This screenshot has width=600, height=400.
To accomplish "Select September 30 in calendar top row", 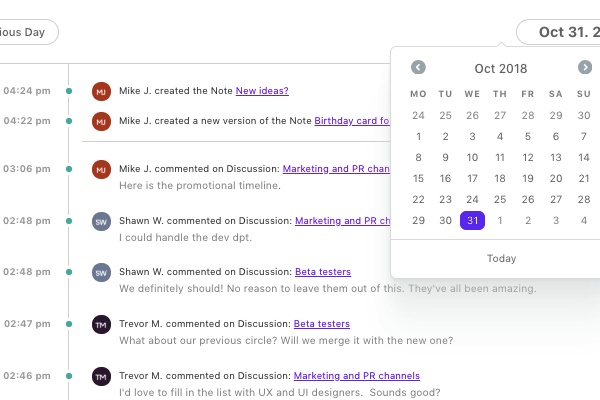I will pos(584,115).
